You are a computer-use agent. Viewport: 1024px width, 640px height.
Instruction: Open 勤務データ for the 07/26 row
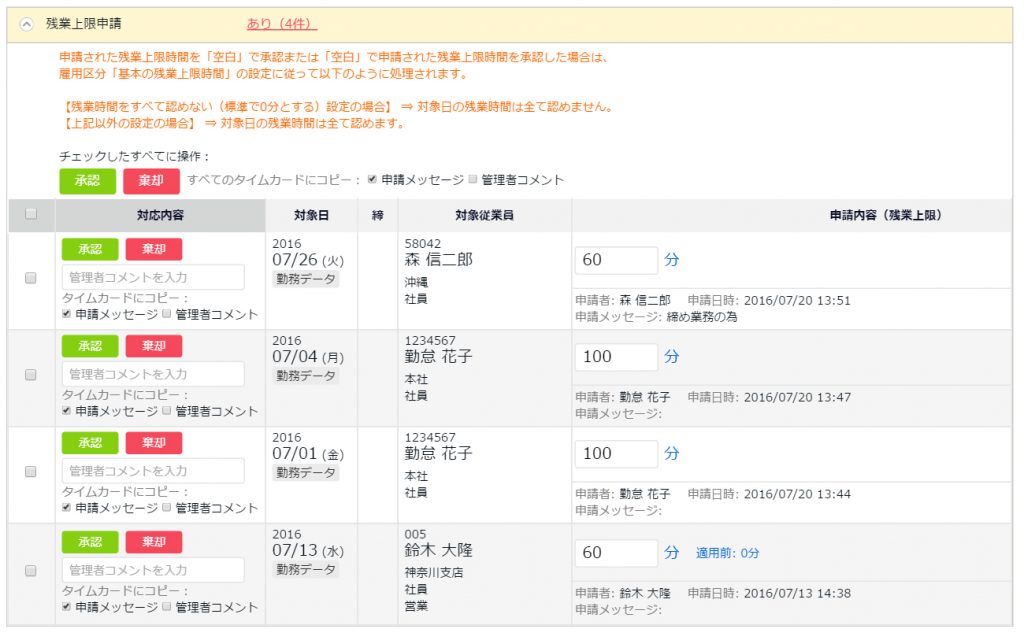[x=306, y=279]
